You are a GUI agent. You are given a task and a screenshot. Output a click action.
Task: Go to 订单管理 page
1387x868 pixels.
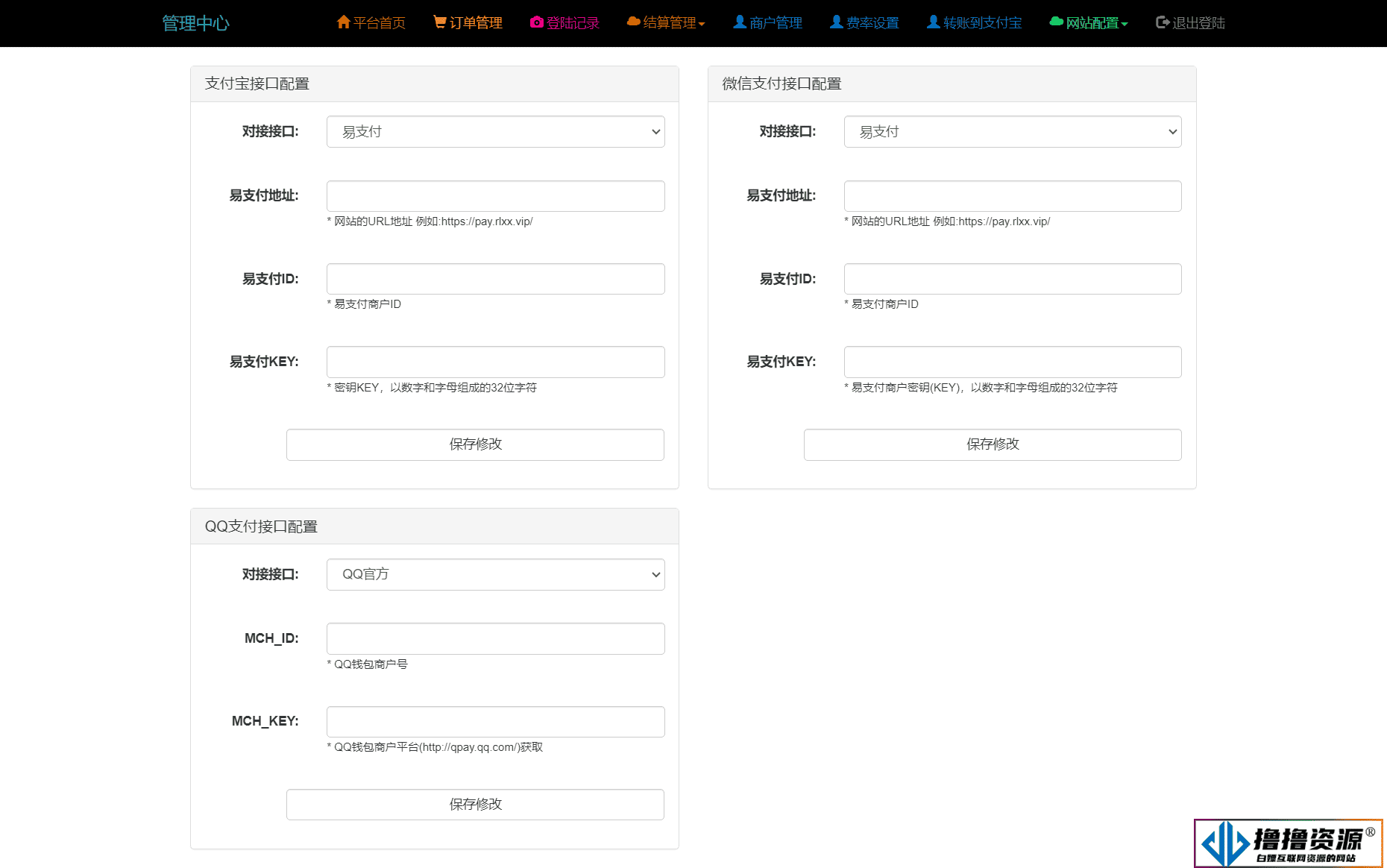468,23
